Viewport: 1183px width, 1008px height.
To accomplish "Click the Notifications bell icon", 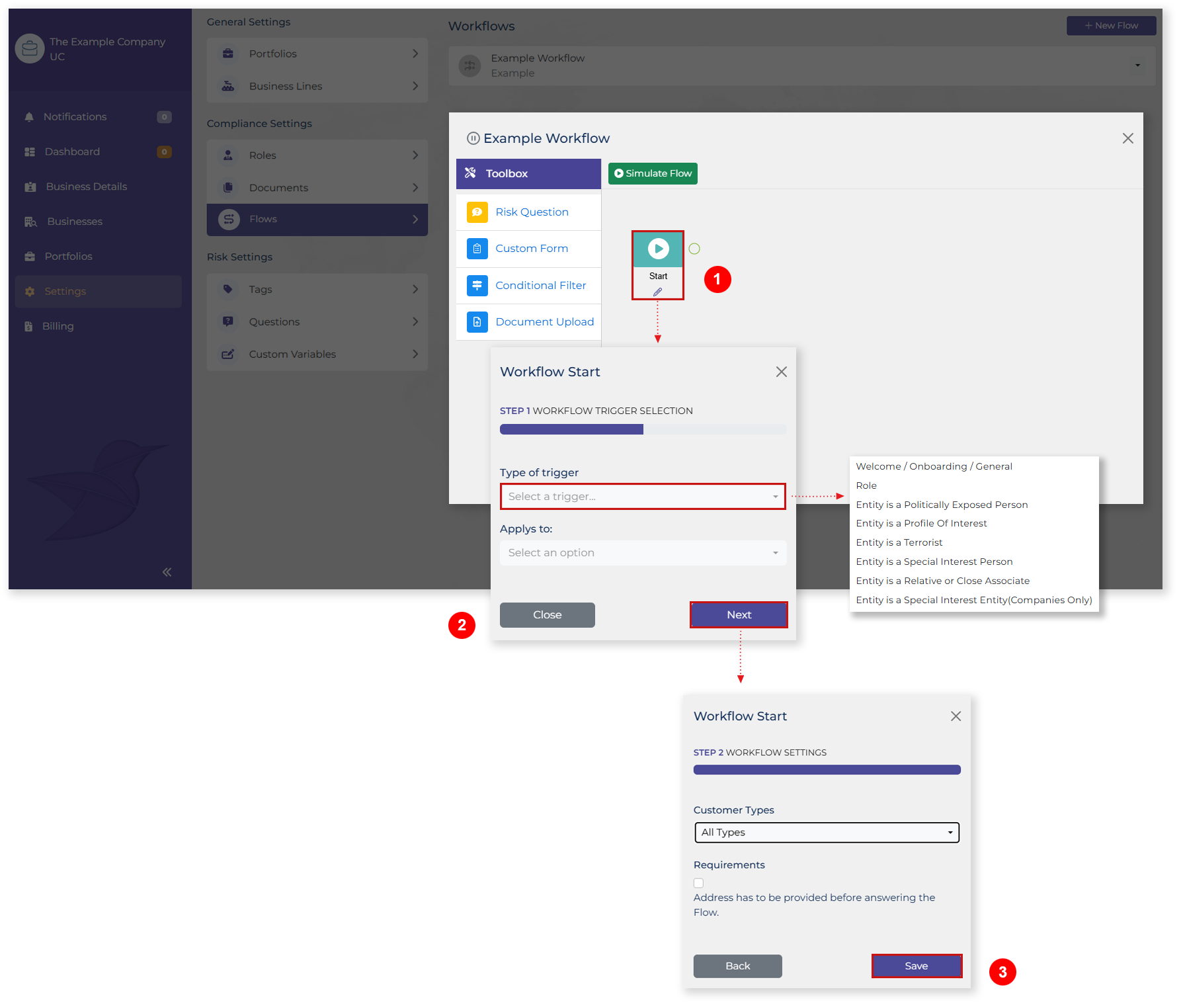I will [x=29, y=117].
